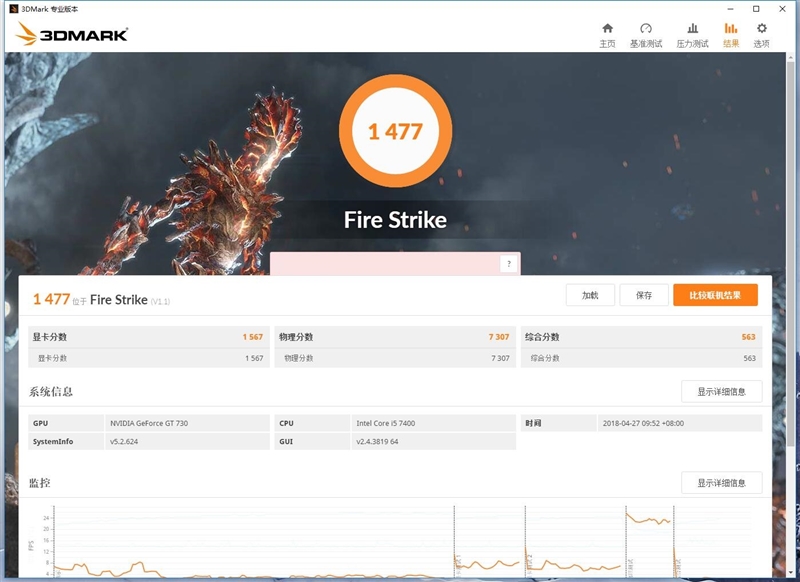Screen dimensions: 800x582
Task: Click the 3DMark logo in header
Action: tap(71, 34)
